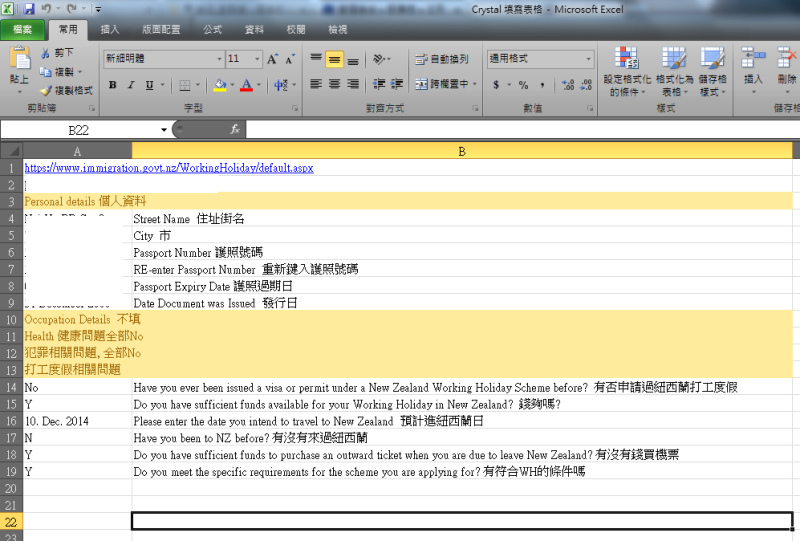Screen dimensions: 800x541
Task: Open the borders dropdown arrow
Action: (x=198, y=85)
